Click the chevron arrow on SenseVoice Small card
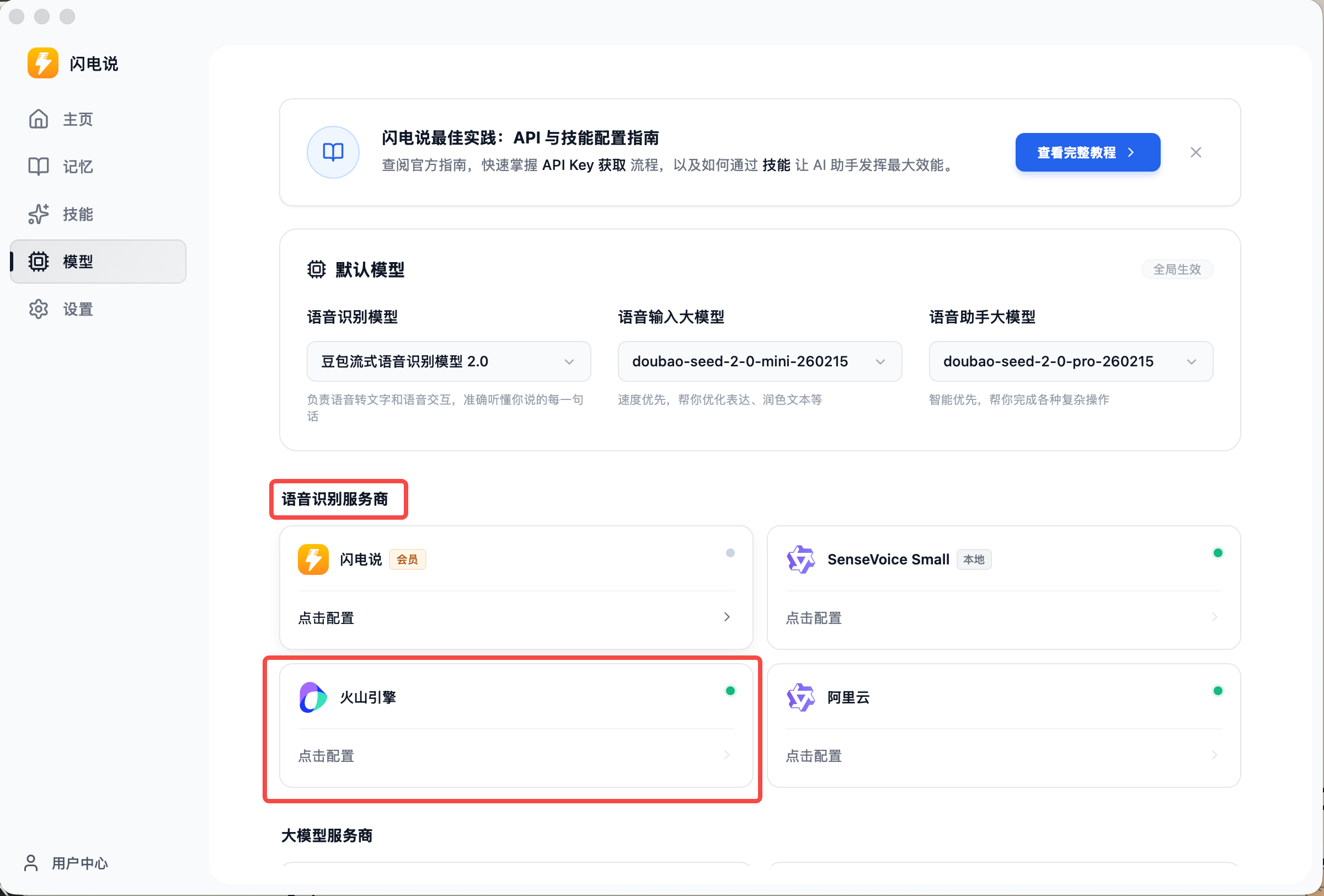This screenshot has height=896, width=1324. click(x=1215, y=617)
